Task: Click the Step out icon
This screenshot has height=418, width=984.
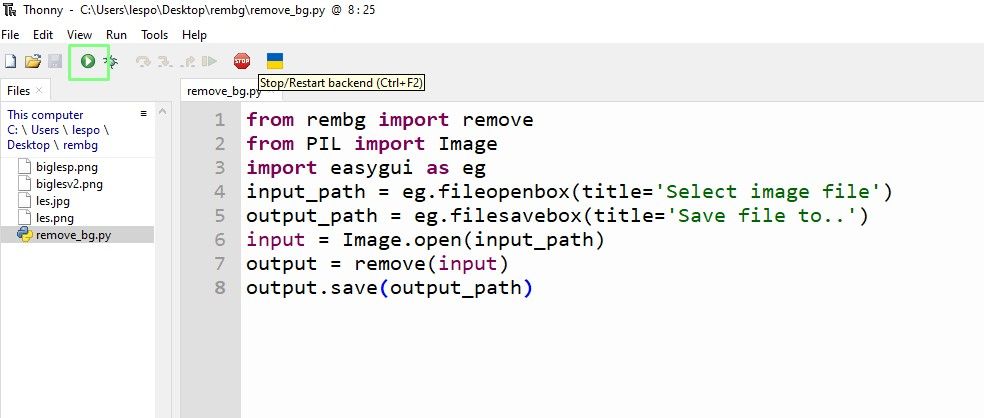Action: pos(187,61)
